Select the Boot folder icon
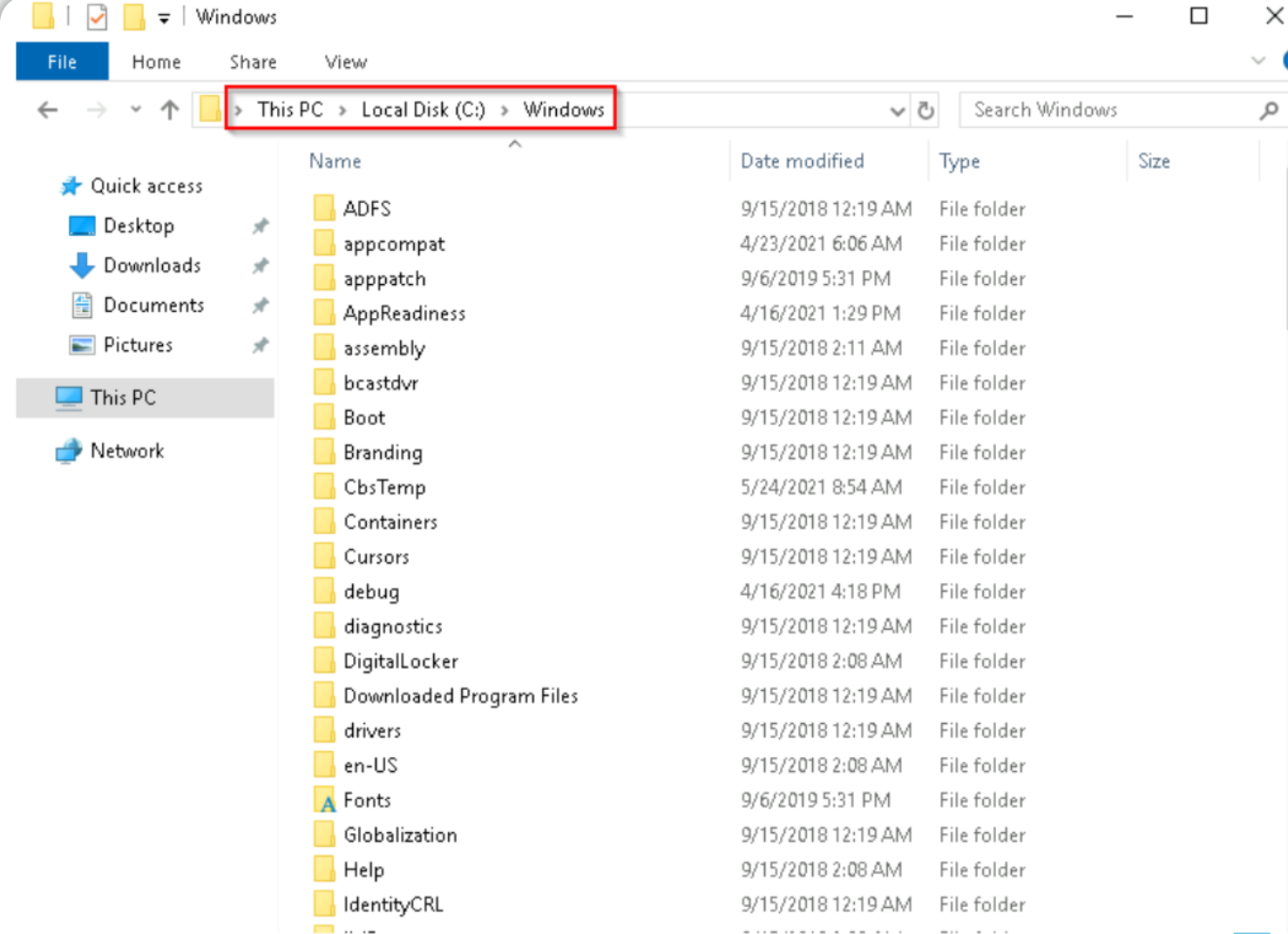This screenshot has height=934, width=1288. [x=324, y=417]
